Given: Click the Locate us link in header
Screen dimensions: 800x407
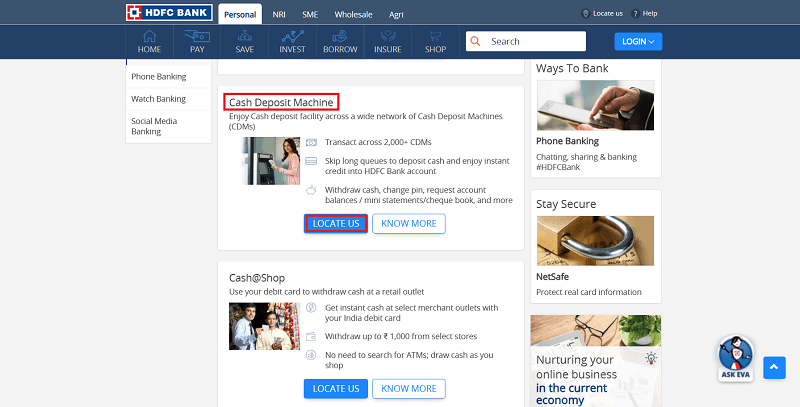Looking at the screenshot, I should 608,14.
